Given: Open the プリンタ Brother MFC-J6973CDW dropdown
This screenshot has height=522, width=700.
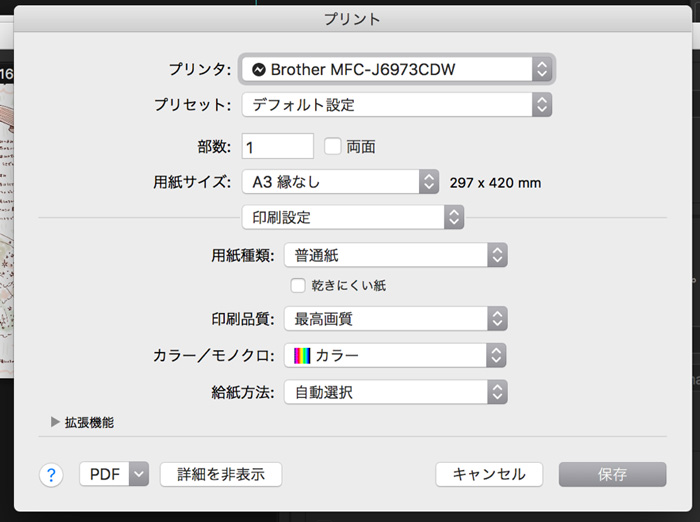Looking at the screenshot, I should (x=397, y=69).
